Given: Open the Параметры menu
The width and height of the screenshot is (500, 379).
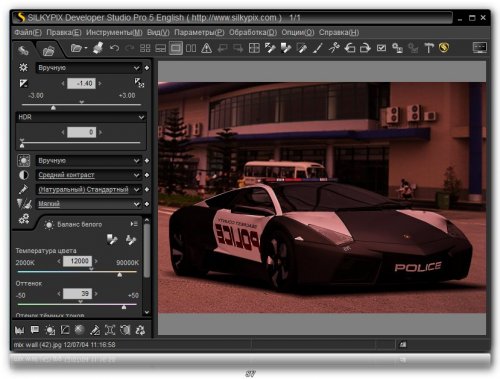Looking at the screenshot, I should click(x=199, y=32).
